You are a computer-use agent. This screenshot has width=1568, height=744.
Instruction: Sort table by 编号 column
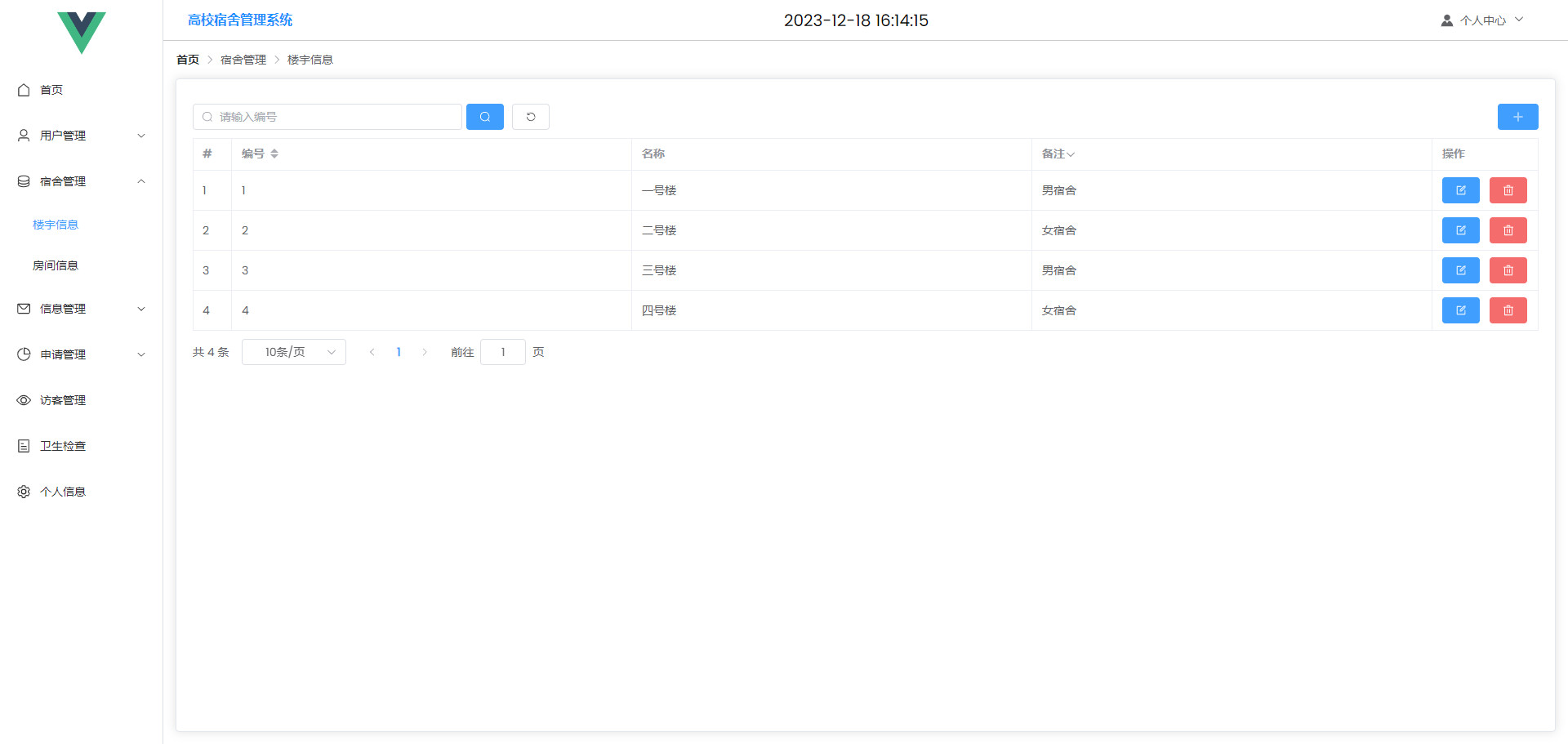(274, 154)
